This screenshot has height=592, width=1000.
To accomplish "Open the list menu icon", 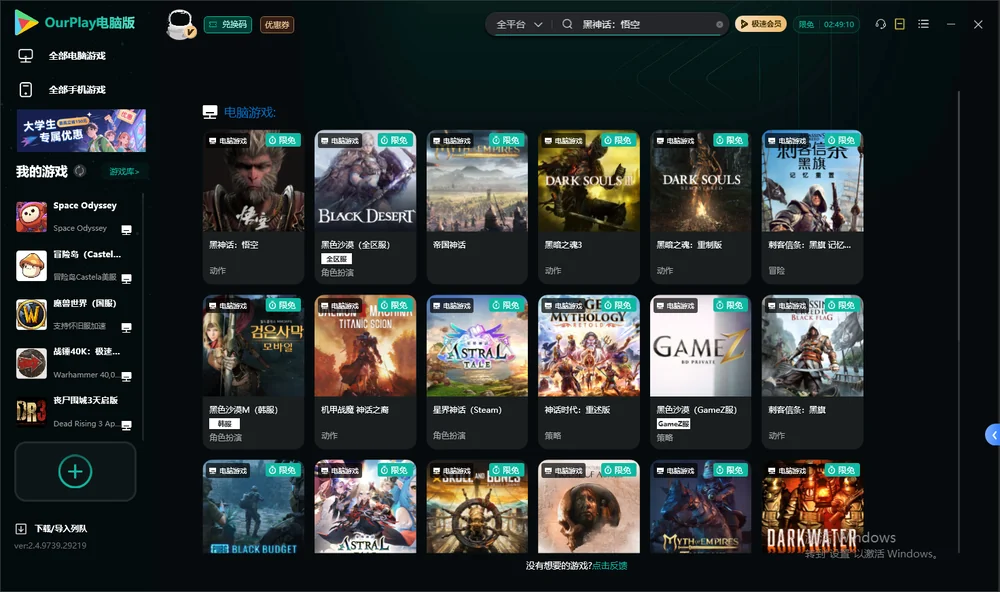I will point(923,24).
